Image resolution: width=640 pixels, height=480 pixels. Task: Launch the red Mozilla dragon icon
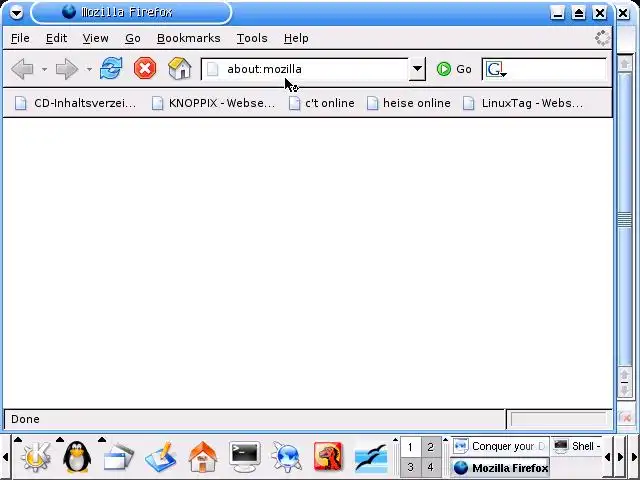pyautogui.click(x=328, y=456)
